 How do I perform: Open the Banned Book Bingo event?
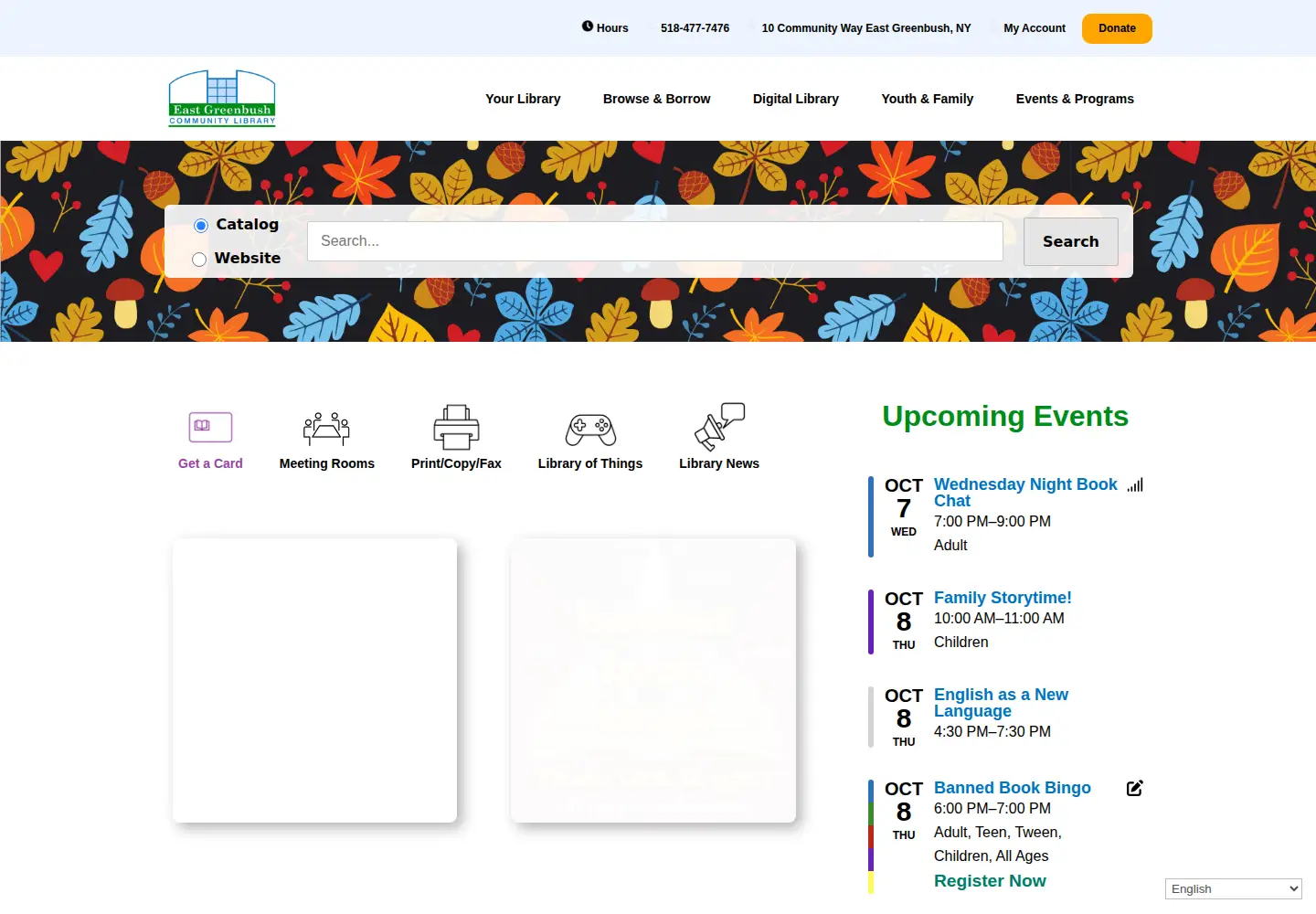coord(1013,788)
